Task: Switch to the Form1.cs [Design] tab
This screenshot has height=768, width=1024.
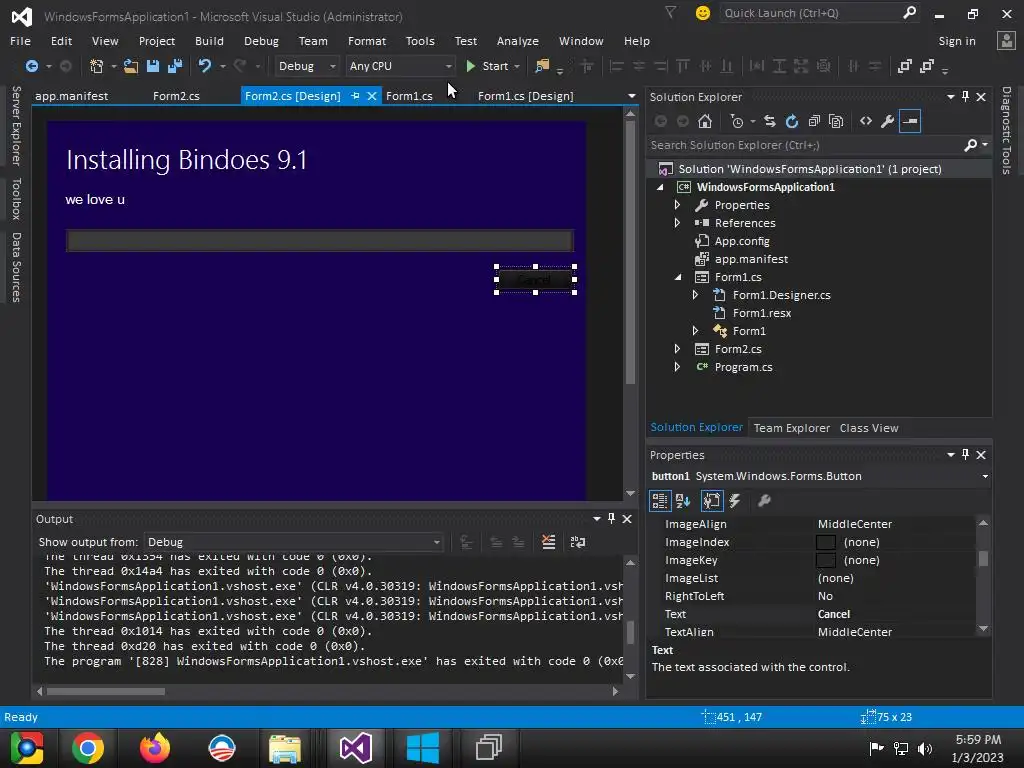Action: [x=526, y=96]
